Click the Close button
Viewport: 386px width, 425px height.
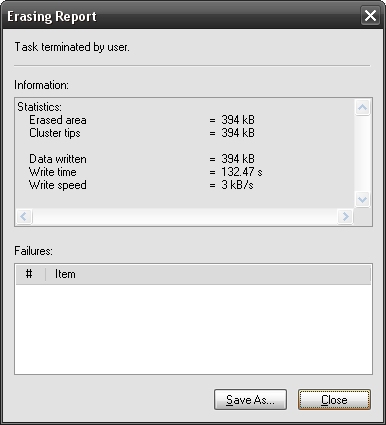tap(334, 399)
